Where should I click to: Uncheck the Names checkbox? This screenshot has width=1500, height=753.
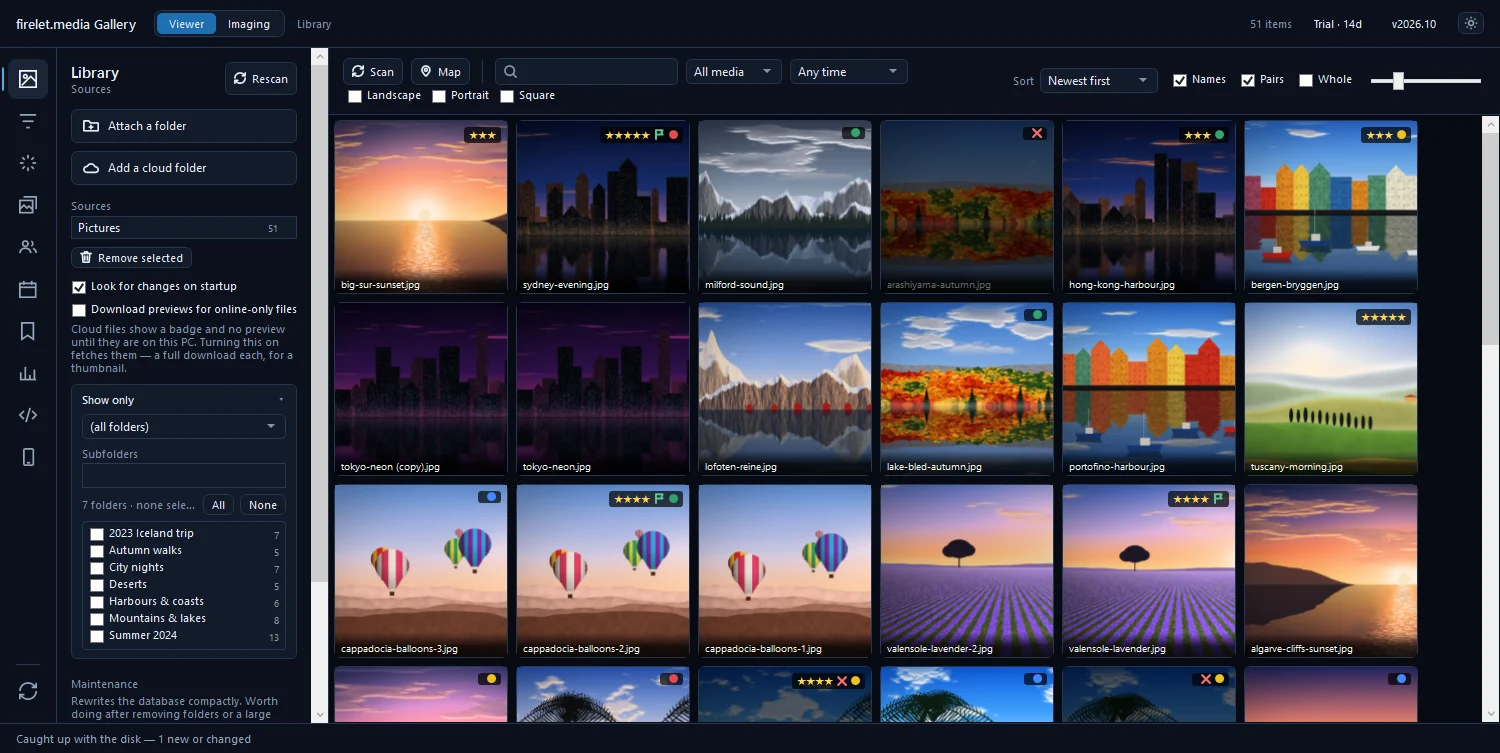coord(1180,80)
